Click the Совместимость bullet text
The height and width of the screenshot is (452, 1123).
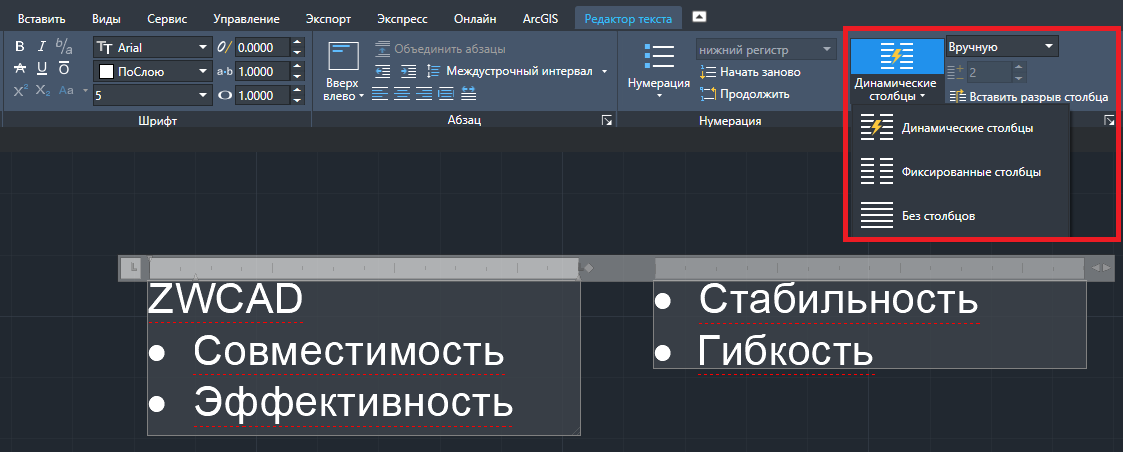pyautogui.click(x=349, y=351)
